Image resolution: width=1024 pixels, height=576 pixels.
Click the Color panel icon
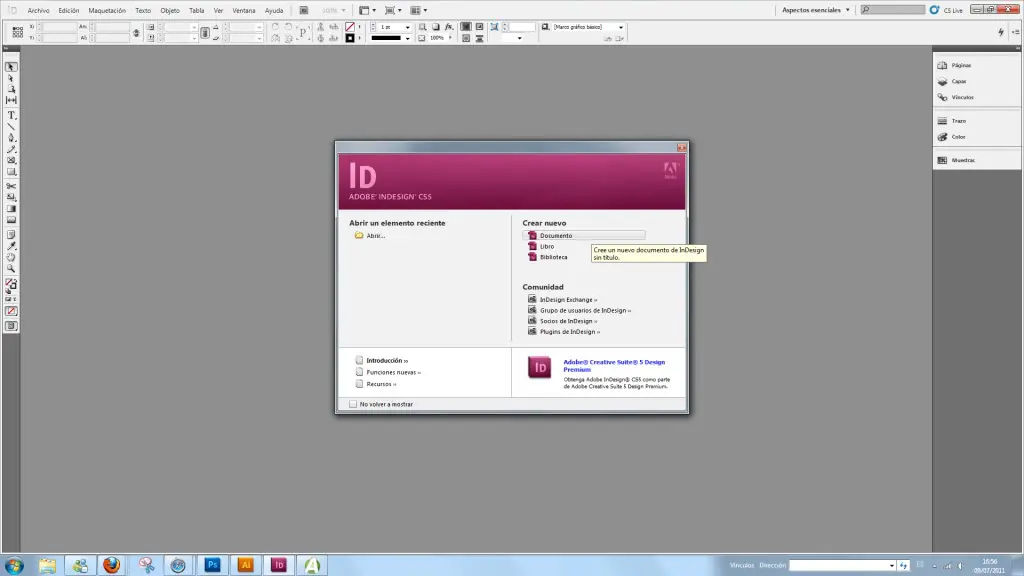click(942, 137)
